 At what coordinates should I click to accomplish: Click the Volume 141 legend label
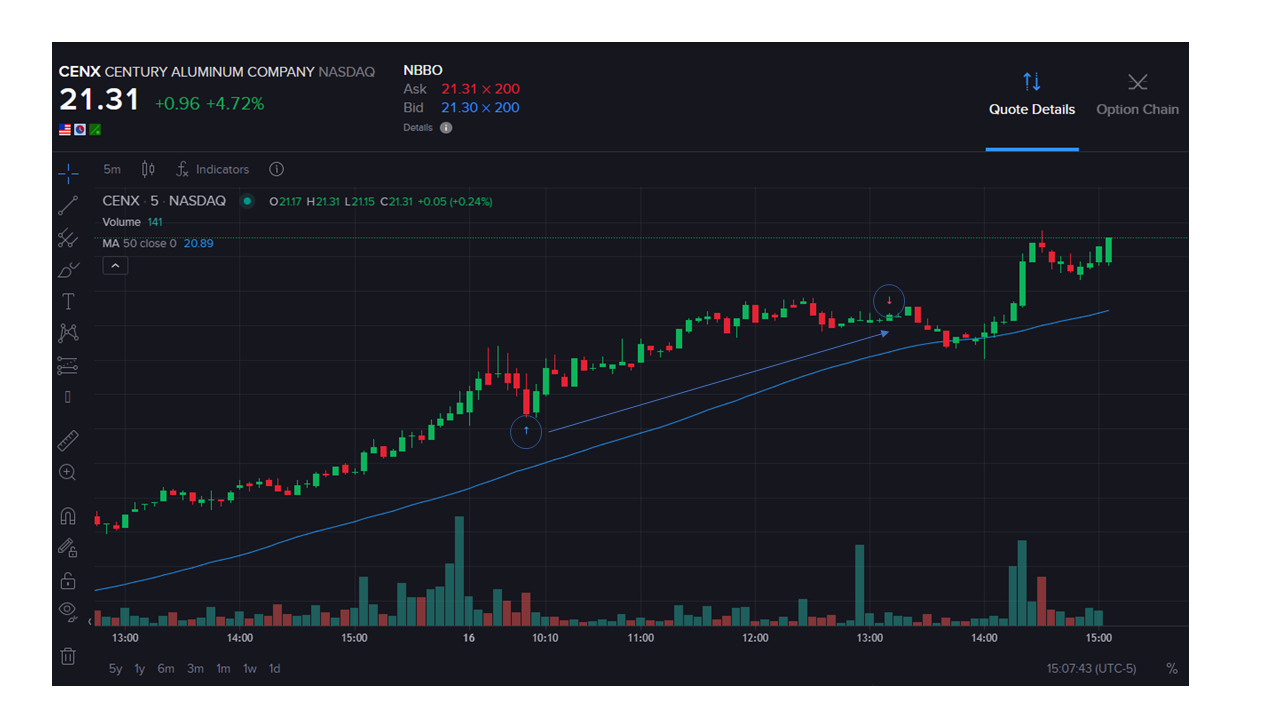(x=132, y=222)
